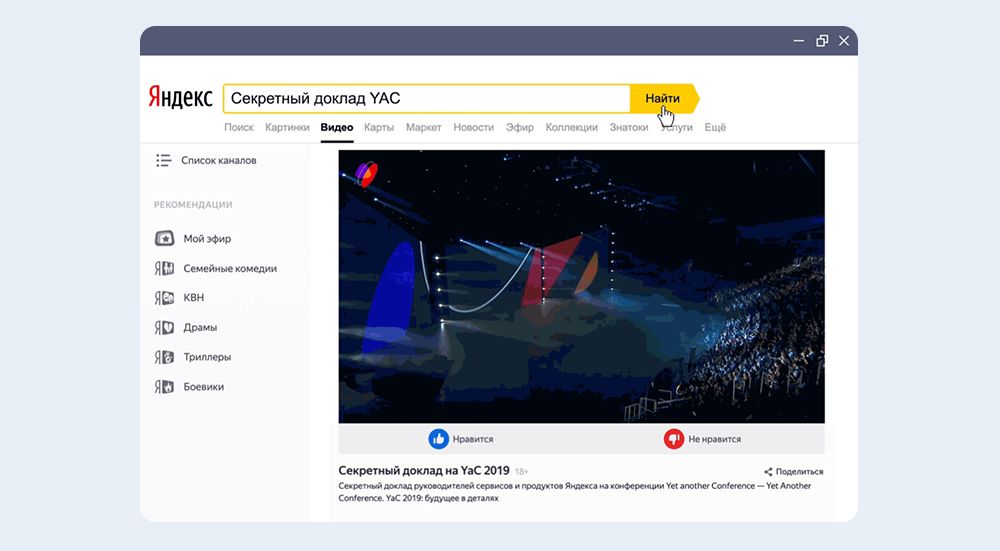Viewport: 1000px width, 551px height.
Task: Click the video title Секретный доклад на YaC 2019
Action: pyautogui.click(x=424, y=471)
